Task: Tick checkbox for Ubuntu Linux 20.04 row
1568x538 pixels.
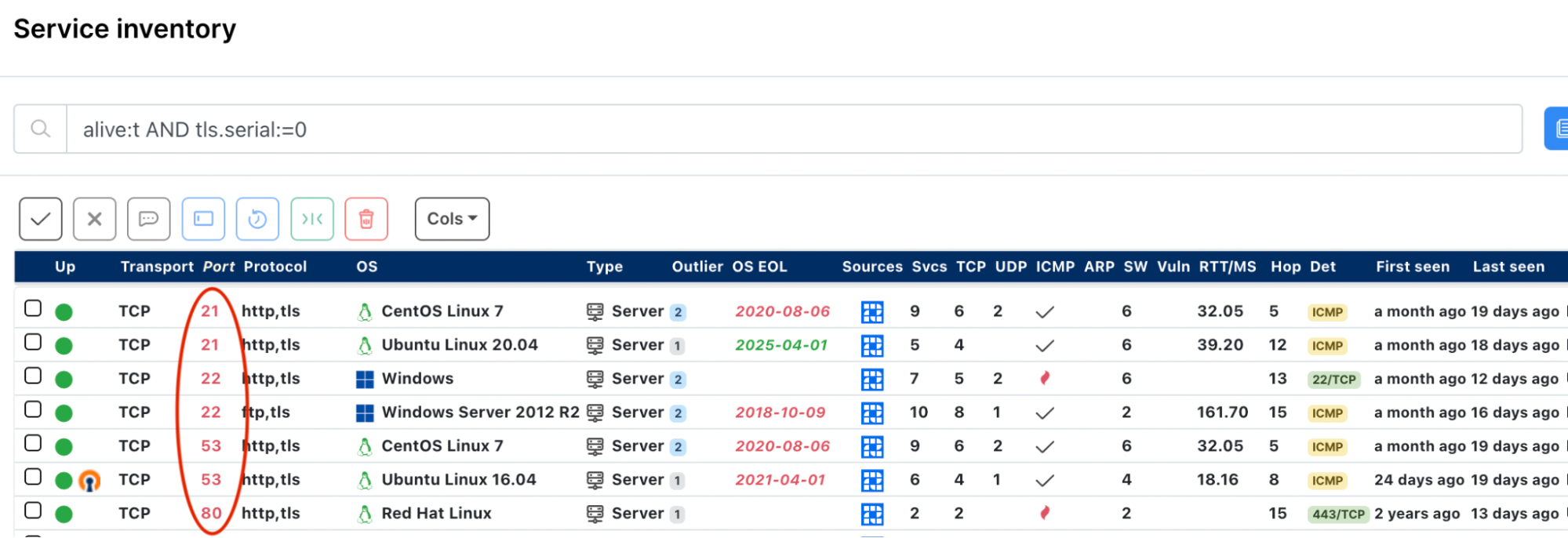Action: point(33,342)
